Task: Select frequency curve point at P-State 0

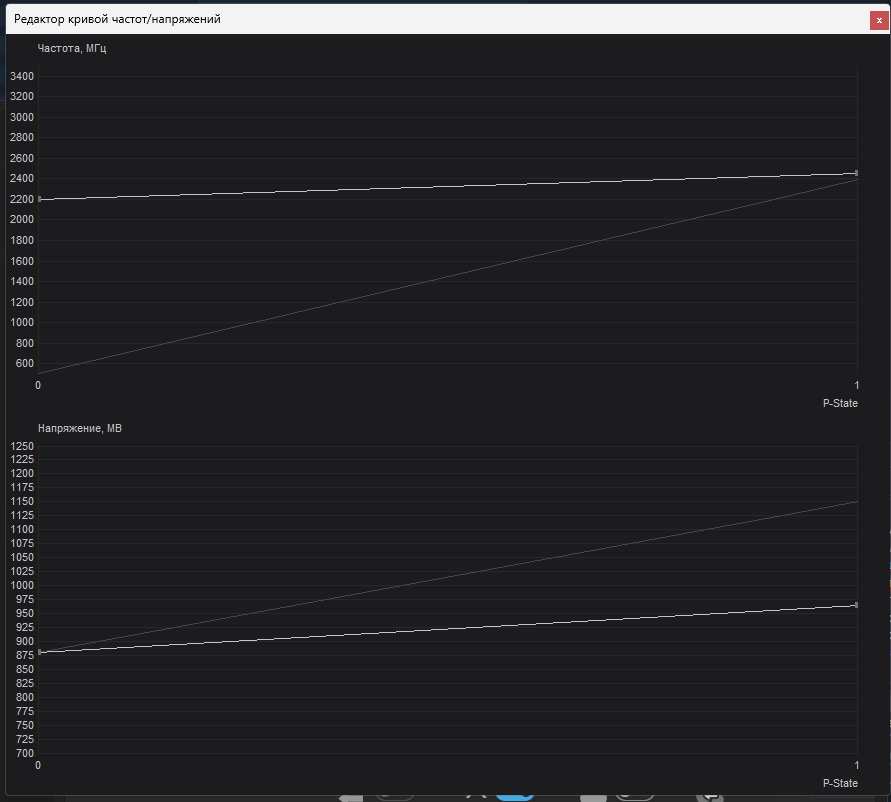Action: click(x=39, y=199)
